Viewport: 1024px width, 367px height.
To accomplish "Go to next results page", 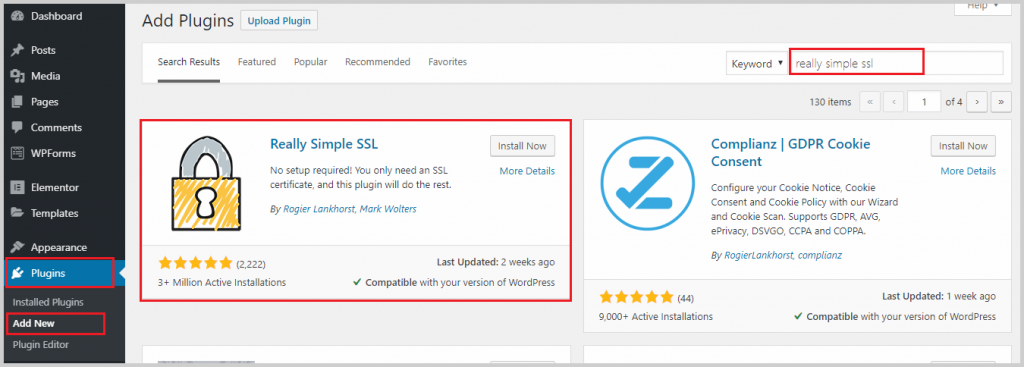I will 977,102.
